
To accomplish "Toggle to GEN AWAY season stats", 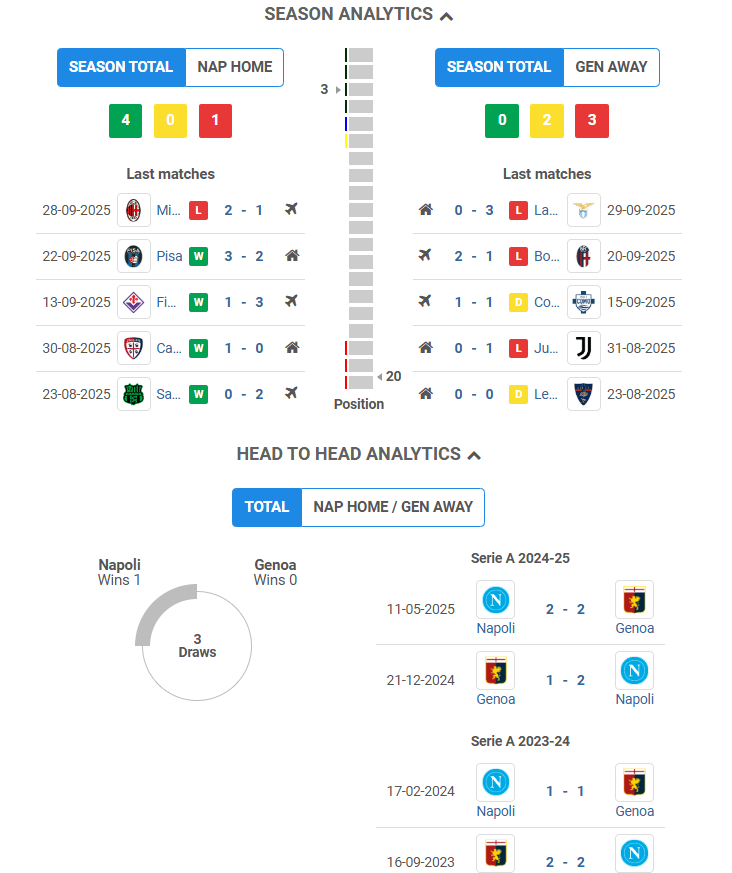I will [x=611, y=67].
